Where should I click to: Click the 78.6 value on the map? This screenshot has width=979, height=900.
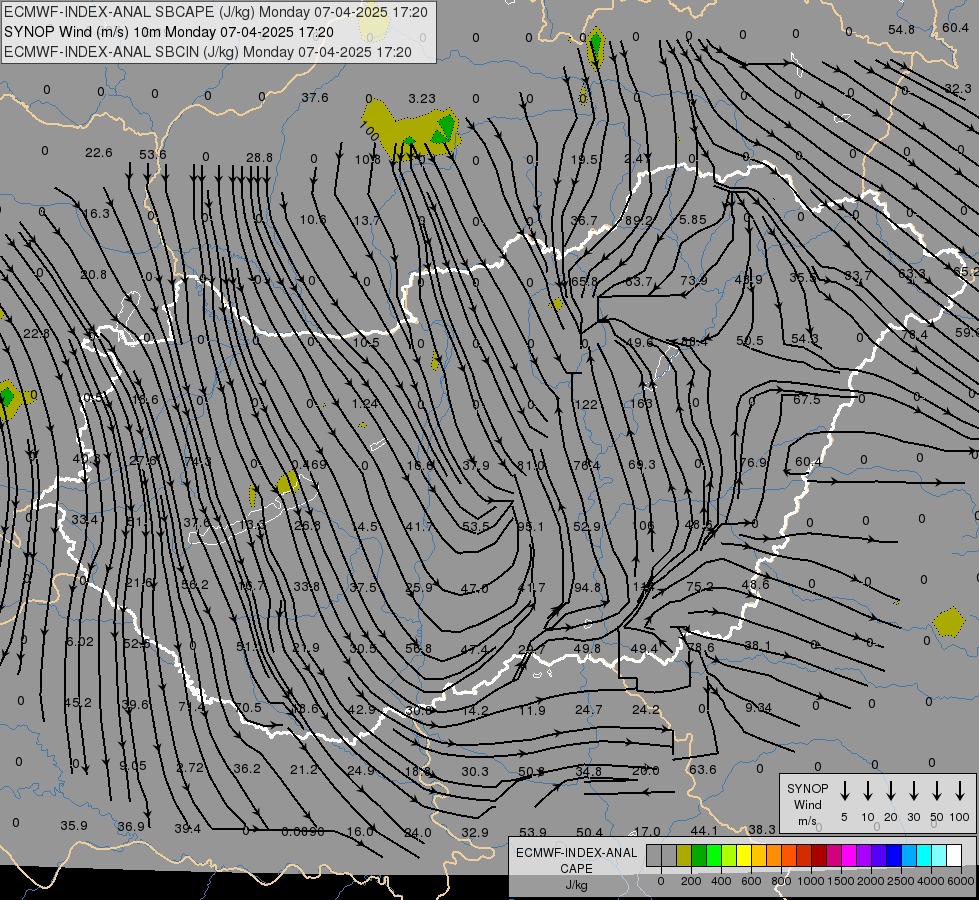click(x=701, y=648)
